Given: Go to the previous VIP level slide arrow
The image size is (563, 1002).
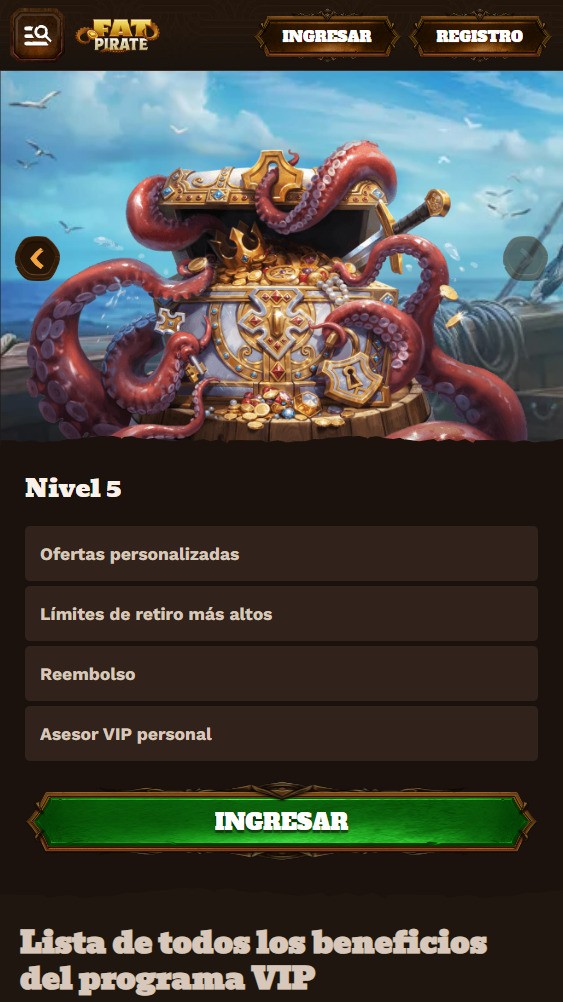Looking at the screenshot, I should [37, 258].
